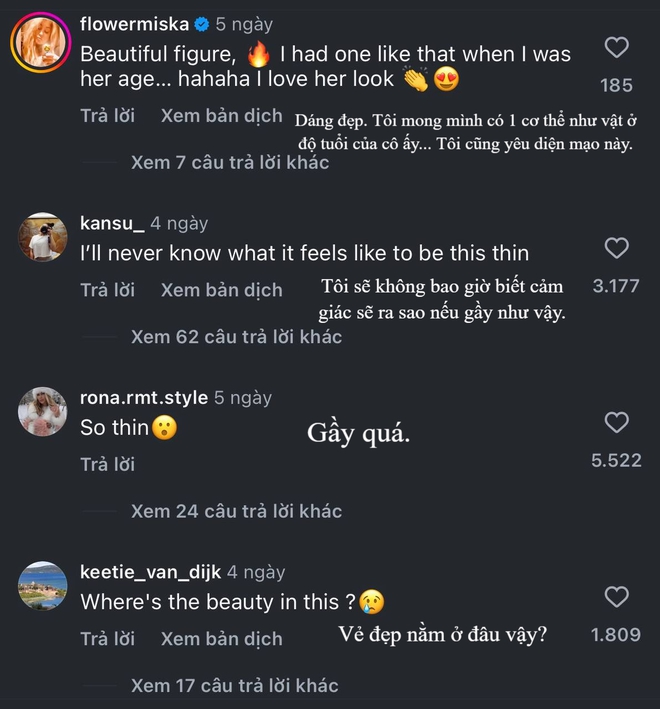
Task: Like flowermiska's comment with the heart
Action: click(x=618, y=46)
